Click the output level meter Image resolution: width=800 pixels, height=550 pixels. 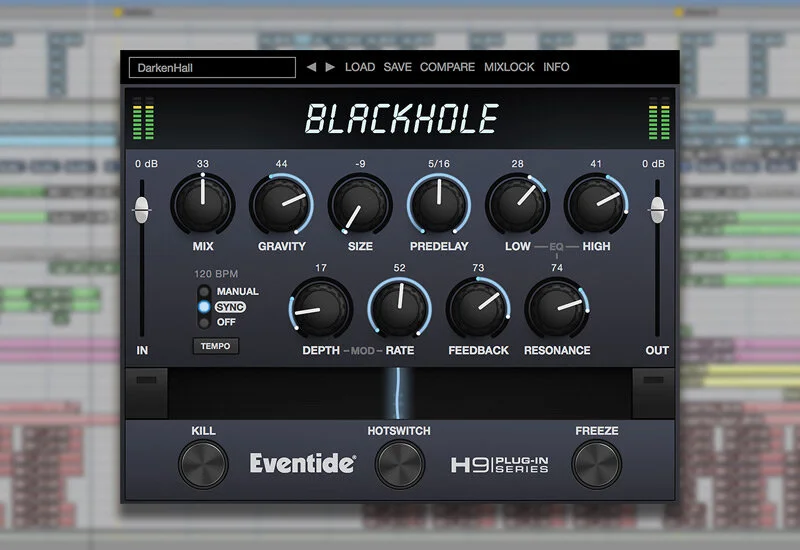tap(659, 118)
